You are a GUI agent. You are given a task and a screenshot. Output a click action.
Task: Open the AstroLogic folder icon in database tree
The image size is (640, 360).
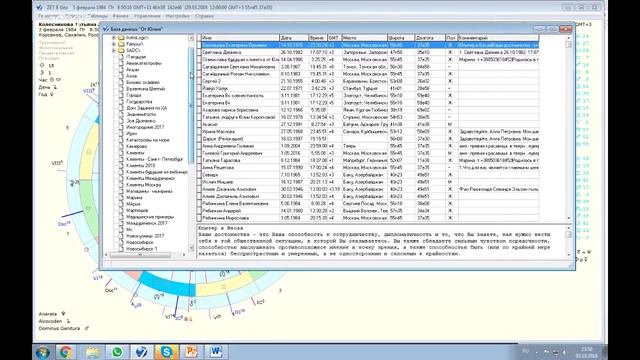(x=121, y=38)
